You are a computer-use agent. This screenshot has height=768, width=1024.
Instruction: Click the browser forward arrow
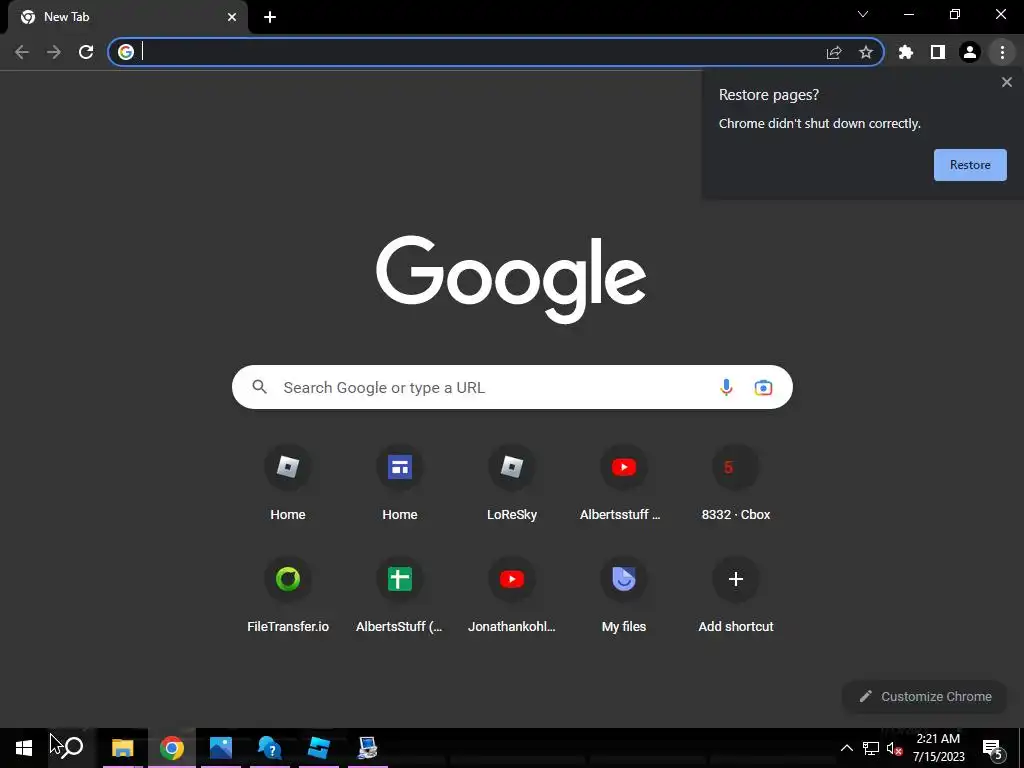click(x=54, y=52)
